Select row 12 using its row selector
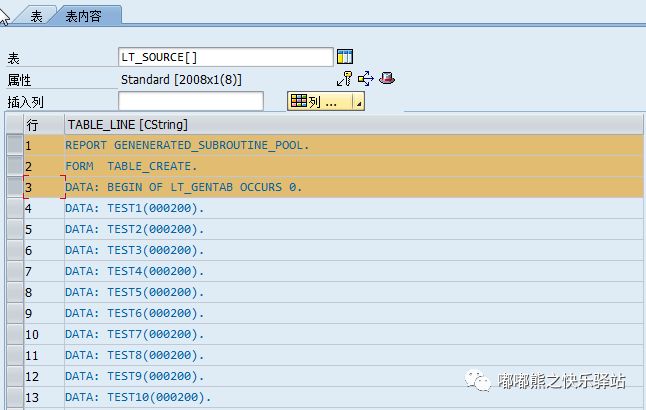Image resolution: width=646 pixels, height=410 pixels. [x=15, y=376]
